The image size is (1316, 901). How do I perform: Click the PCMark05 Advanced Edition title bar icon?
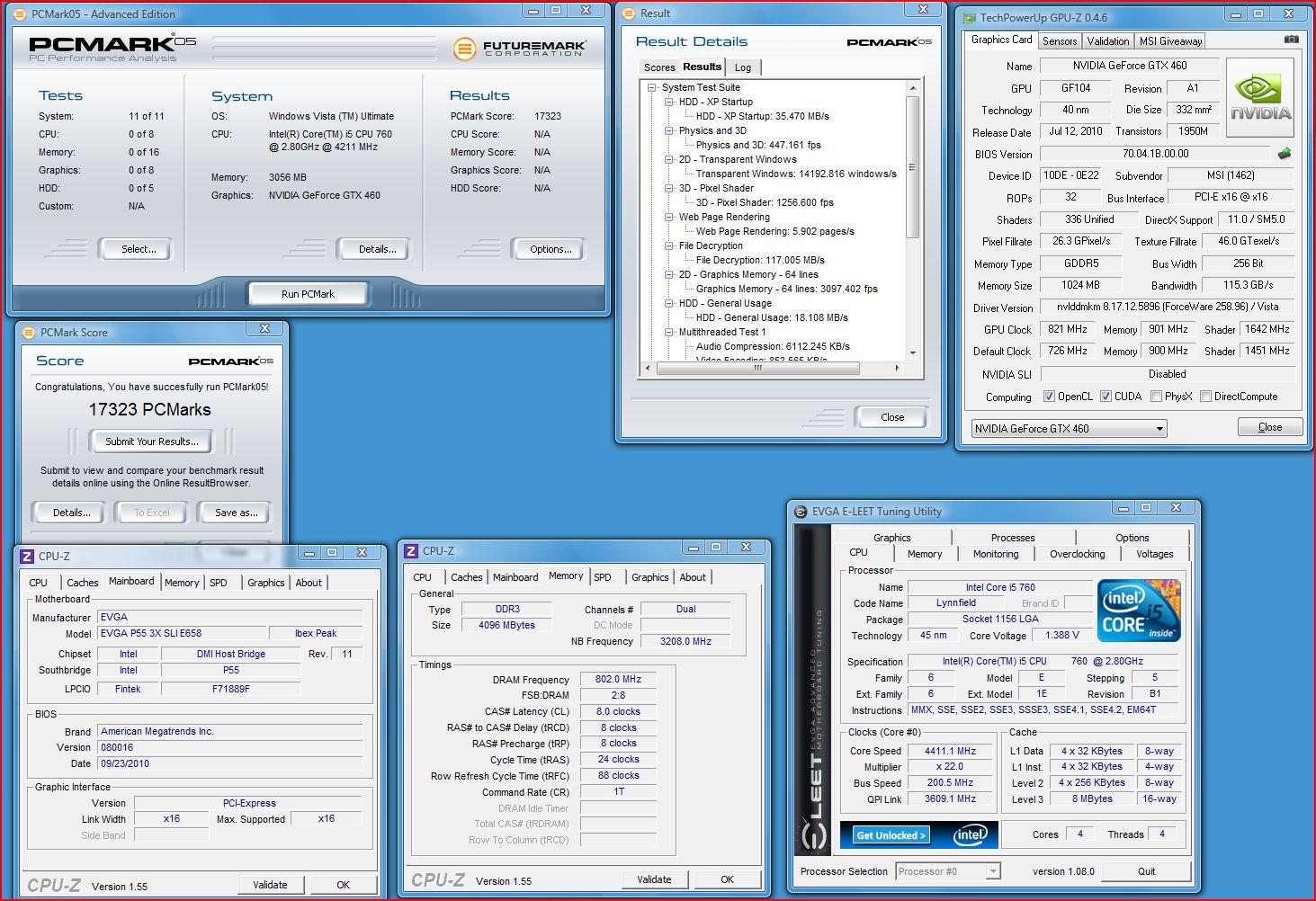coord(21,13)
